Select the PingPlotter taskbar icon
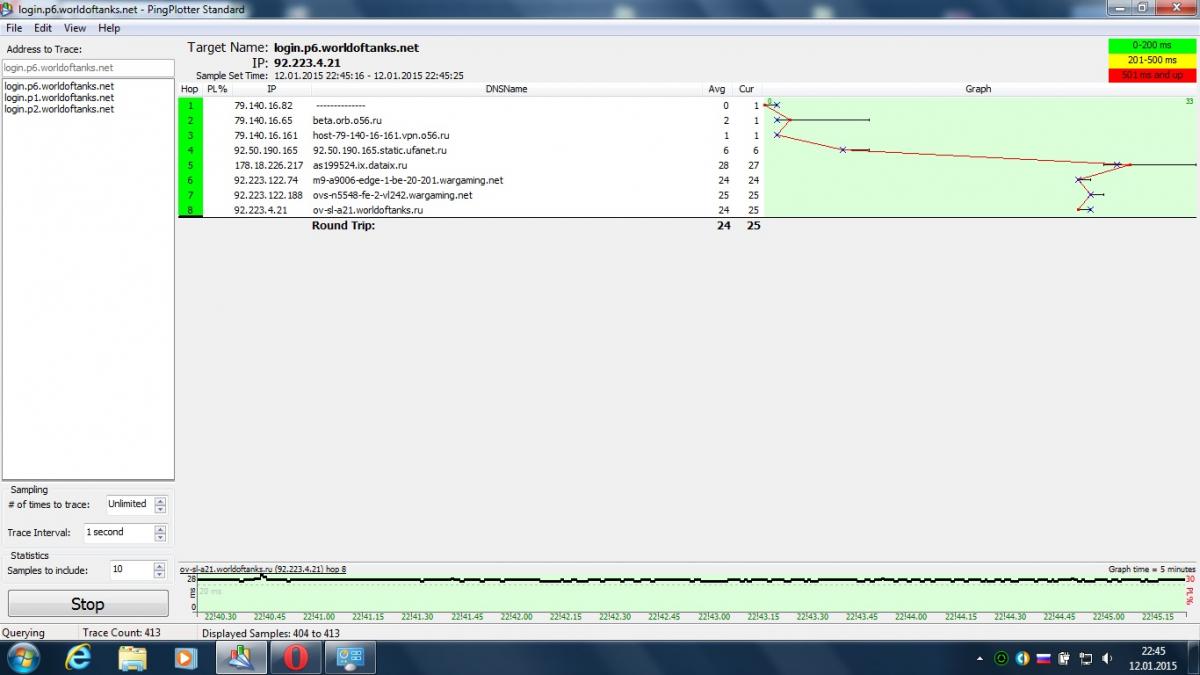Screen dimensions: 1200x675 point(241,657)
